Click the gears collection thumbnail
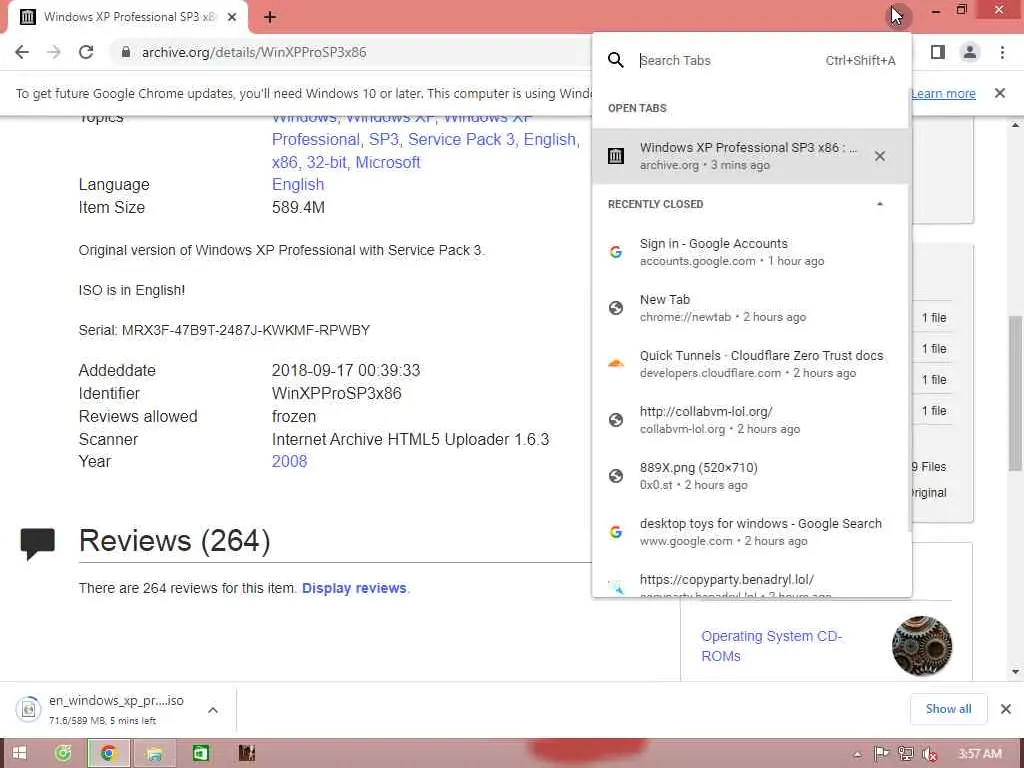 (921, 646)
